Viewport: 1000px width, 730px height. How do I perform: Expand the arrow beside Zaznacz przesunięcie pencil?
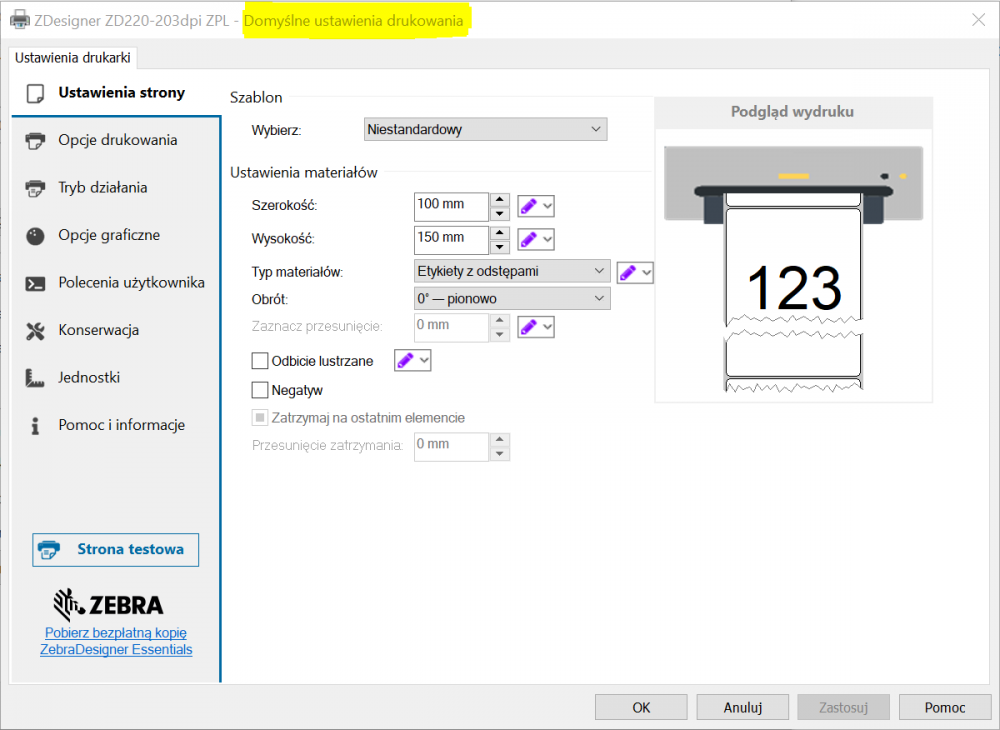[x=547, y=327]
